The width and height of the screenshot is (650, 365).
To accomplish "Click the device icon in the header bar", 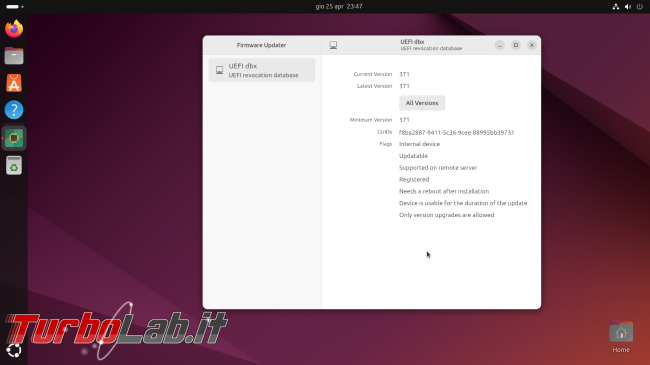I will (333, 45).
